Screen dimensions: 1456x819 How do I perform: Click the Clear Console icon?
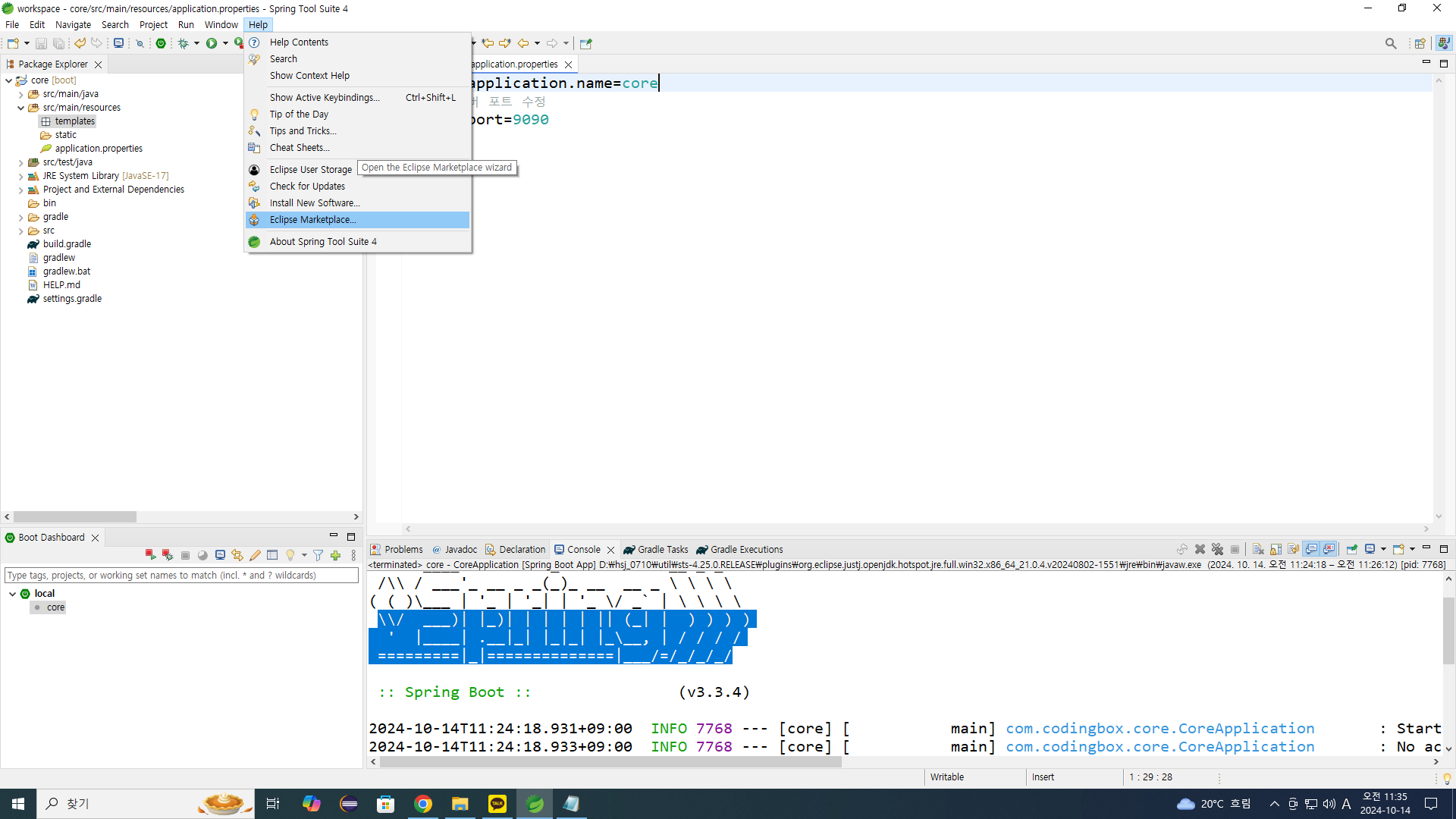(x=1258, y=549)
